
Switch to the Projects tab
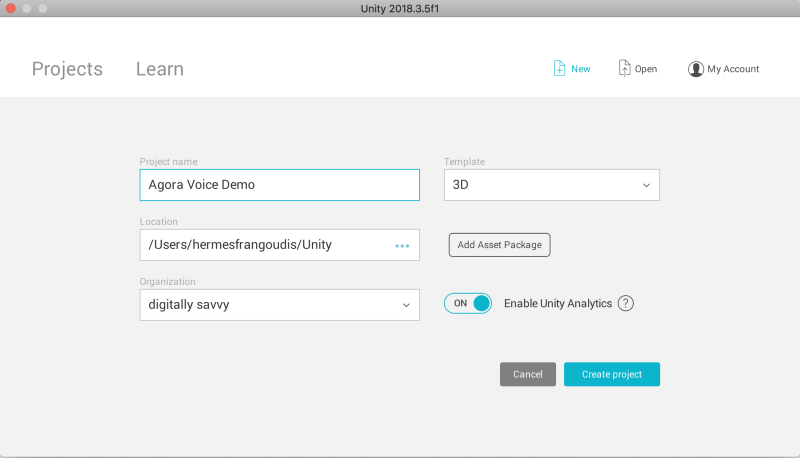click(67, 69)
